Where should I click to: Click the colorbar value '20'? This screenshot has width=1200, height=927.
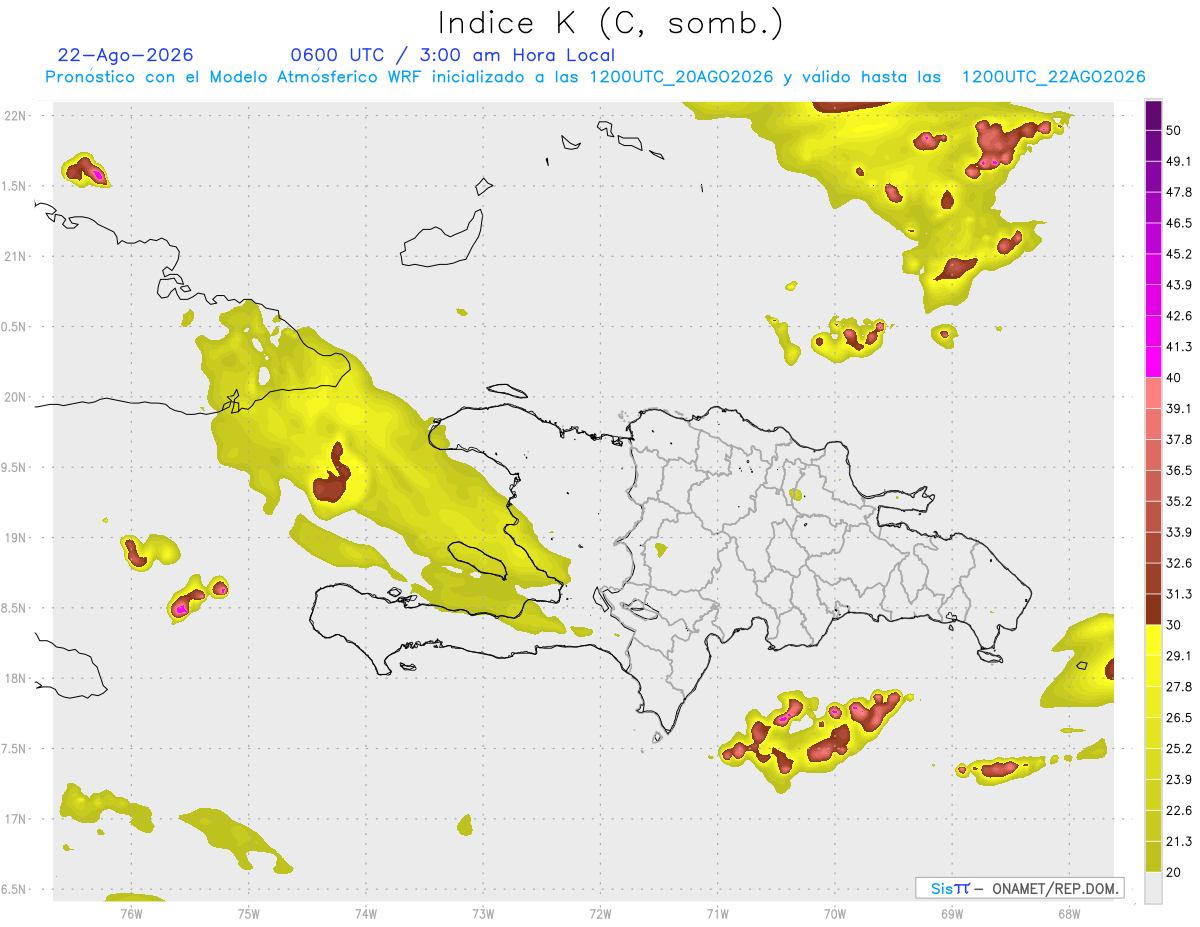pyautogui.click(x=1174, y=872)
